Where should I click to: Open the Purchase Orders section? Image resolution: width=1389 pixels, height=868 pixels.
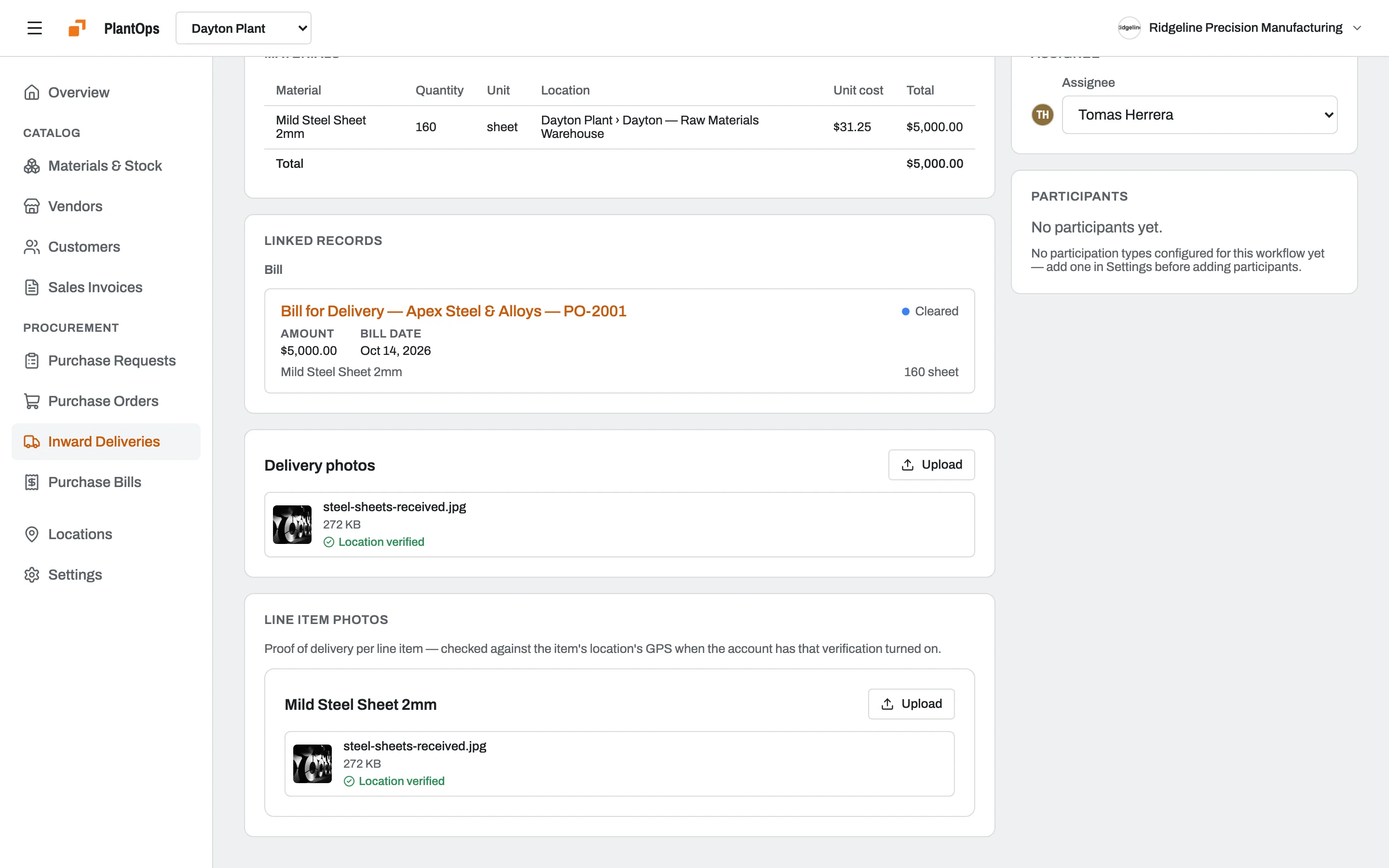[x=106, y=401]
